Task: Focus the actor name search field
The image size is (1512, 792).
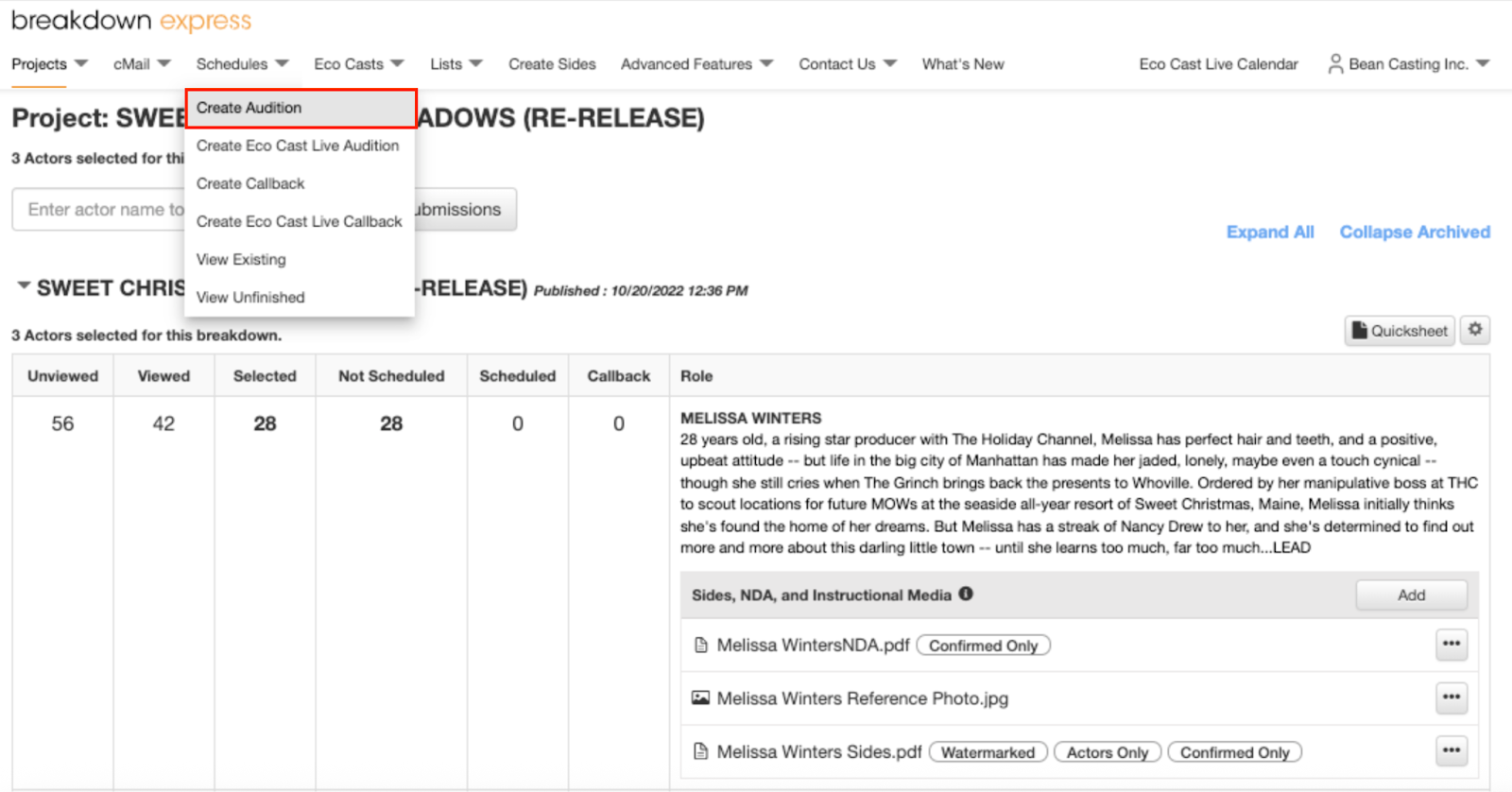Action: [98, 210]
